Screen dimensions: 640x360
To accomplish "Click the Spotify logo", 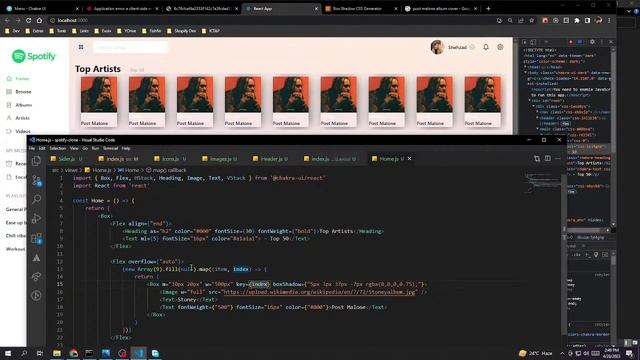I will (33, 56).
